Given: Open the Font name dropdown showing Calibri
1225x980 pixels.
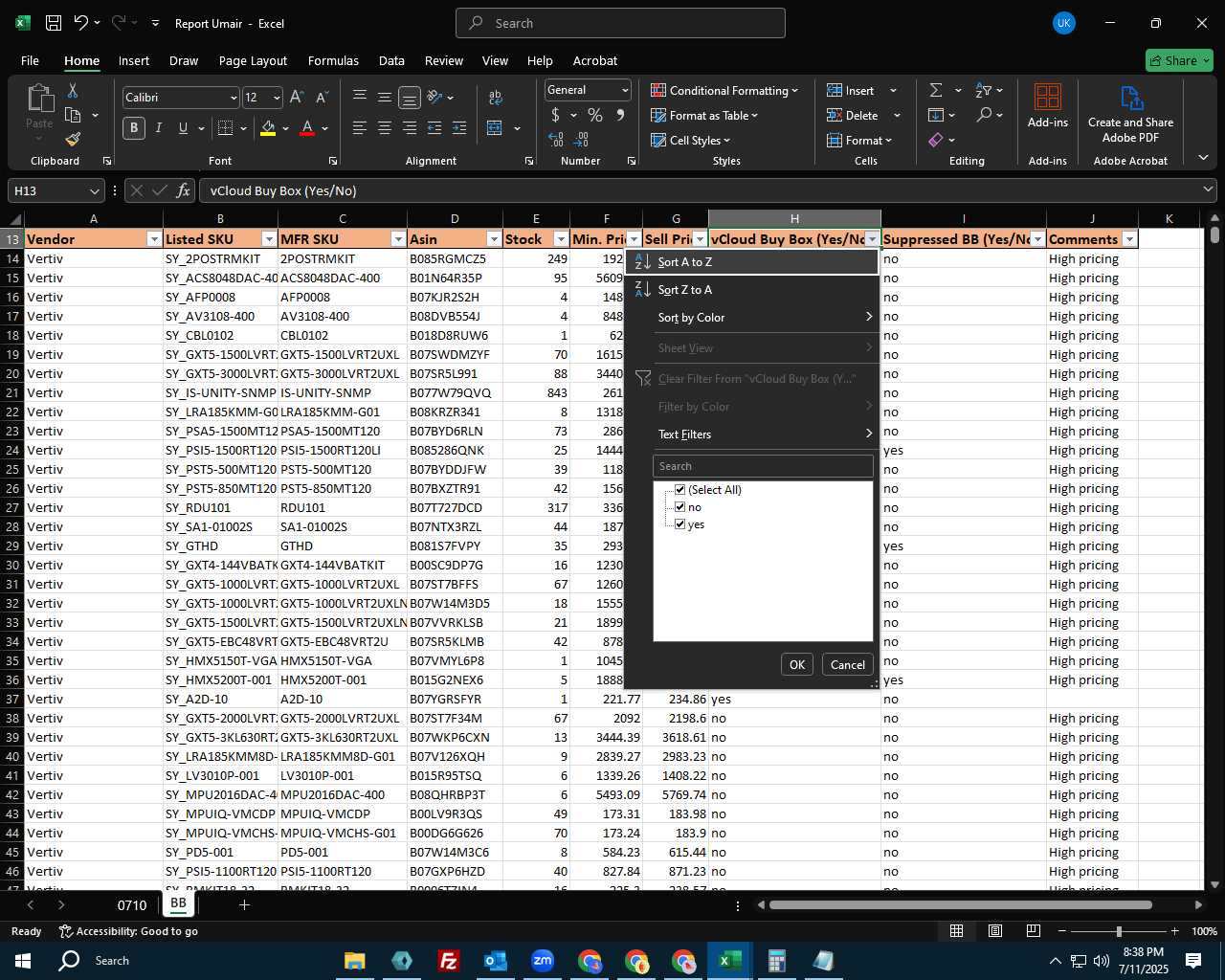Looking at the screenshot, I should (x=234, y=98).
